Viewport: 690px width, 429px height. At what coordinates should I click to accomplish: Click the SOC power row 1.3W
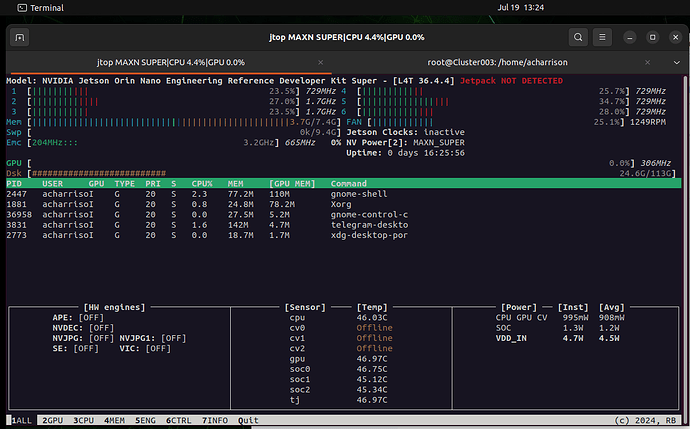click(x=558, y=328)
